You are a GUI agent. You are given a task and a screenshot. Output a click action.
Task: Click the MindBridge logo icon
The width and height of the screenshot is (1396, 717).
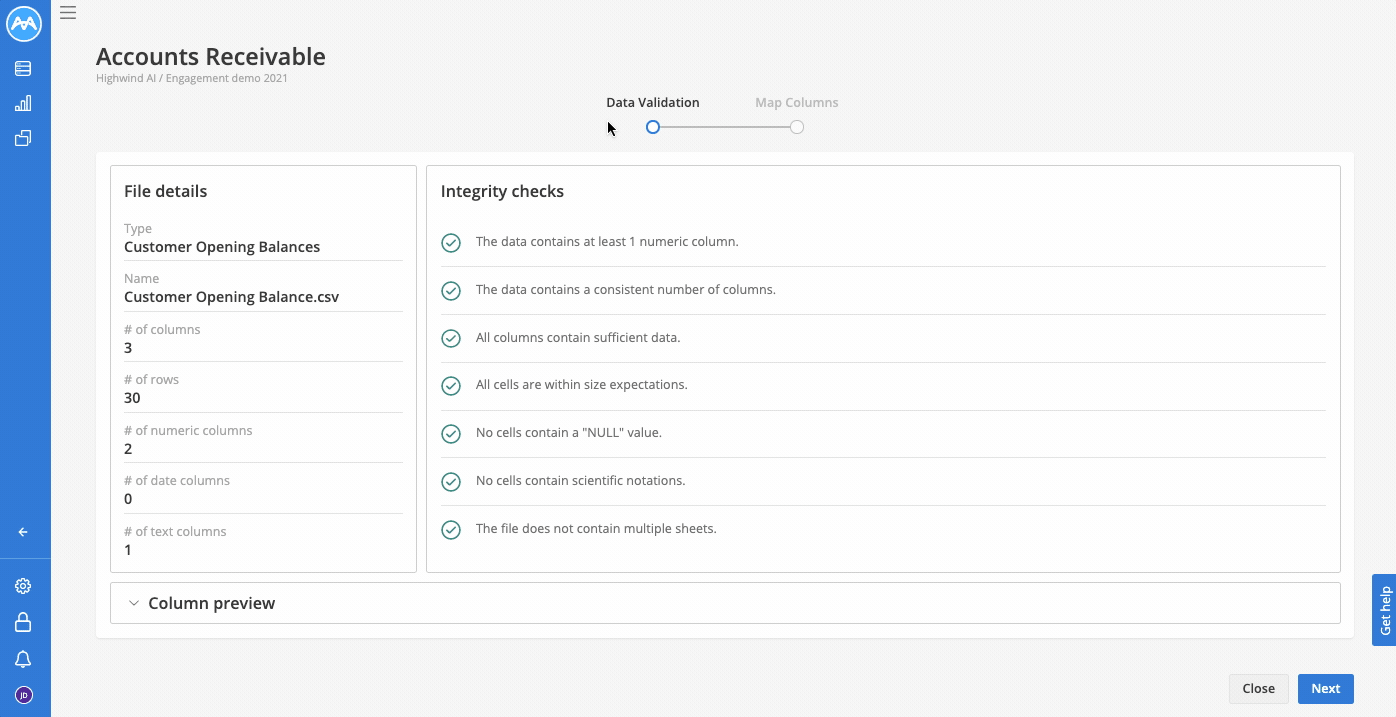(x=24, y=24)
